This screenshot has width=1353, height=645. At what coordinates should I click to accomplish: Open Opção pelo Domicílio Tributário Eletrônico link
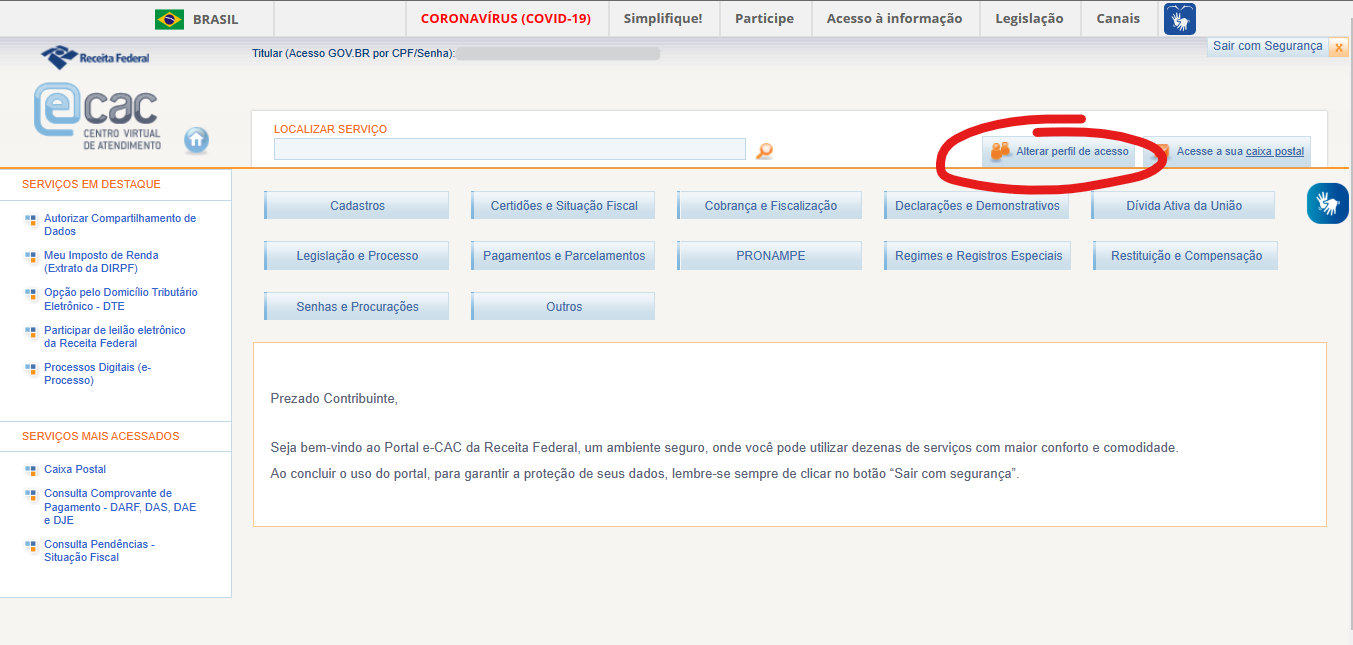coord(121,299)
